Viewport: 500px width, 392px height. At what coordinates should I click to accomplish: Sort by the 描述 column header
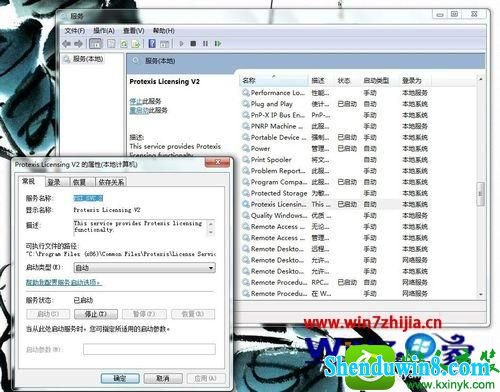(x=321, y=80)
